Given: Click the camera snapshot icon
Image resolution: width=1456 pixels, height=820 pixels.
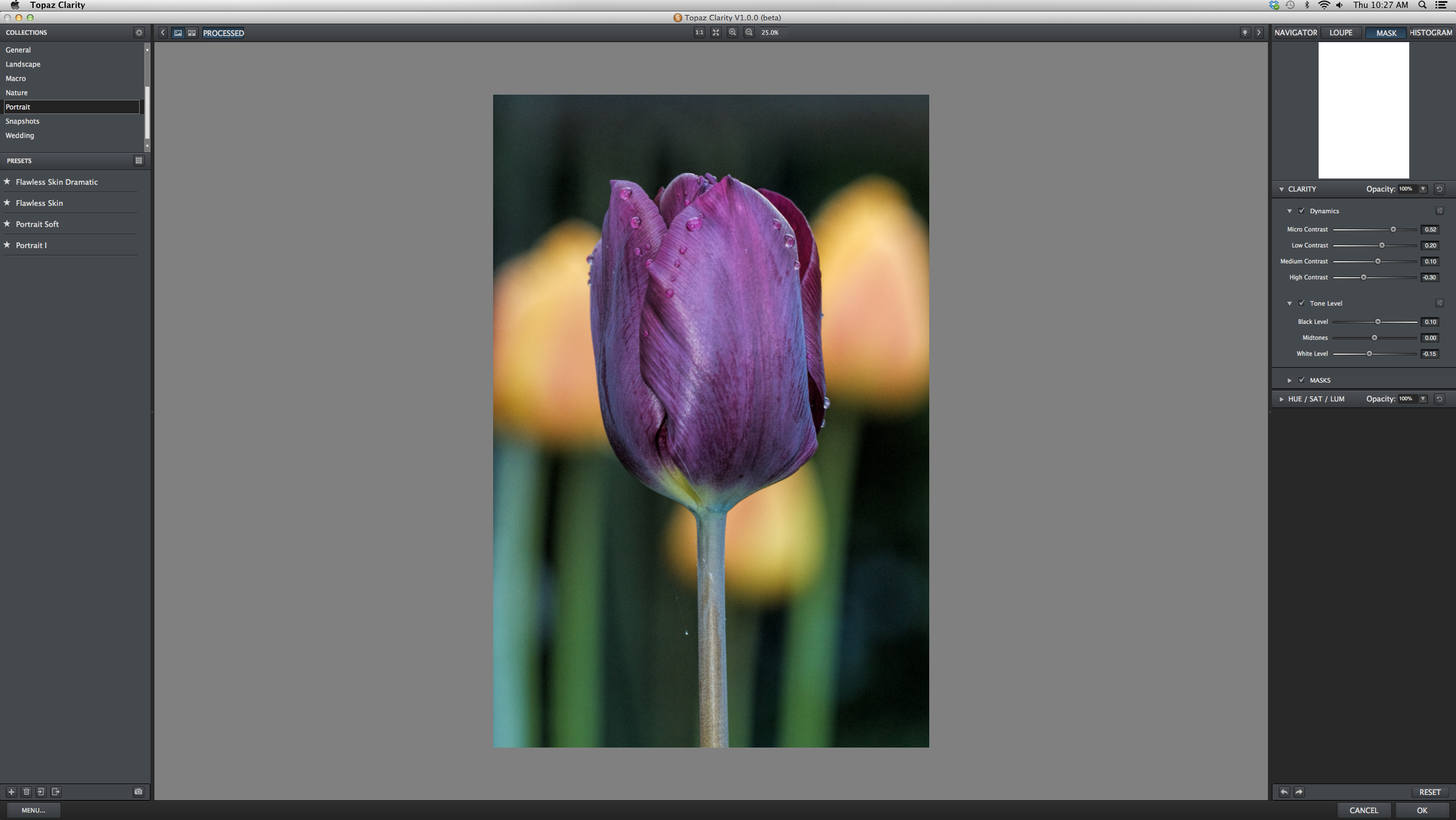Looking at the screenshot, I should (x=138, y=791).
